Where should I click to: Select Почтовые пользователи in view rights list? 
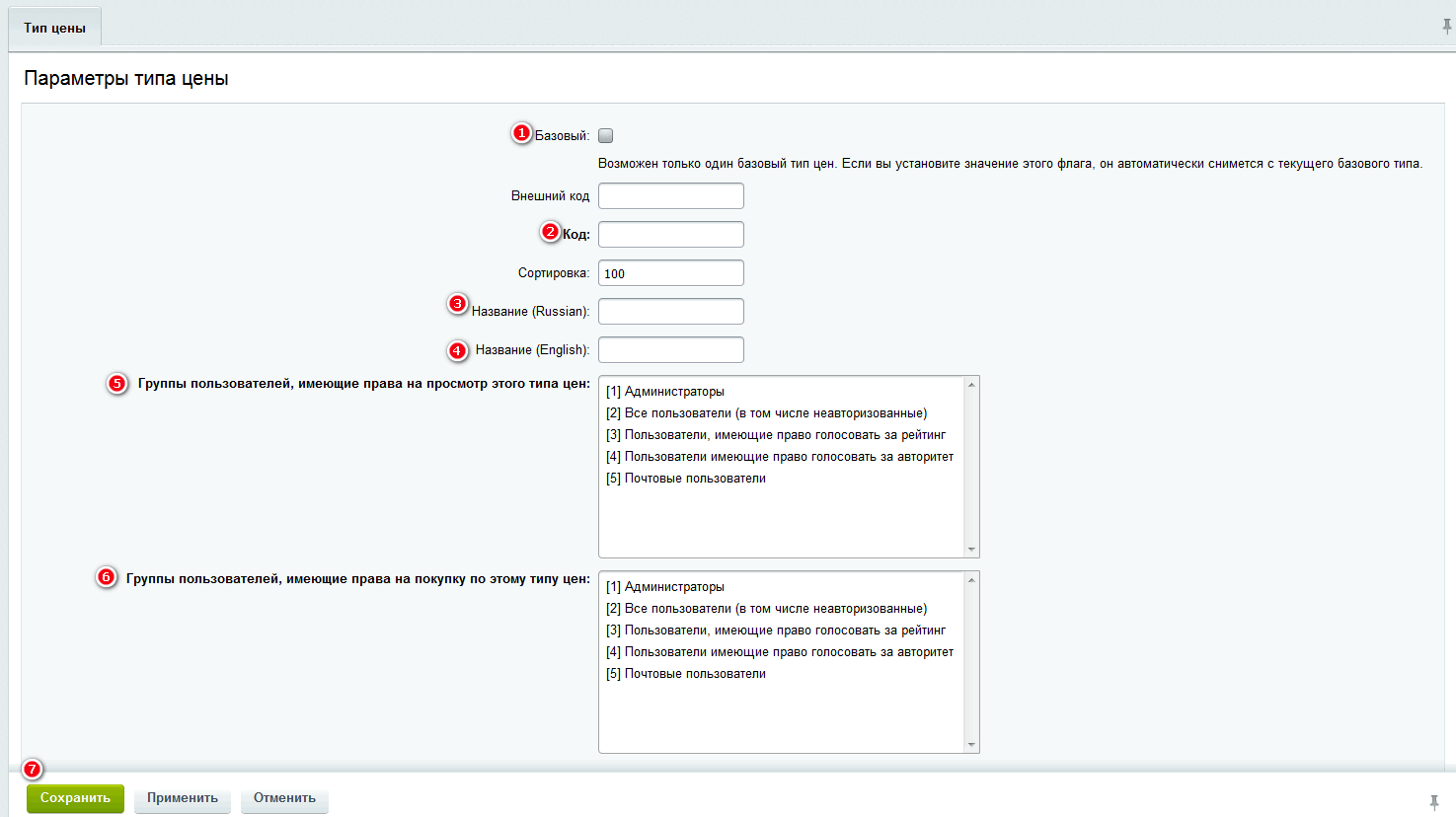coord(783,479)
